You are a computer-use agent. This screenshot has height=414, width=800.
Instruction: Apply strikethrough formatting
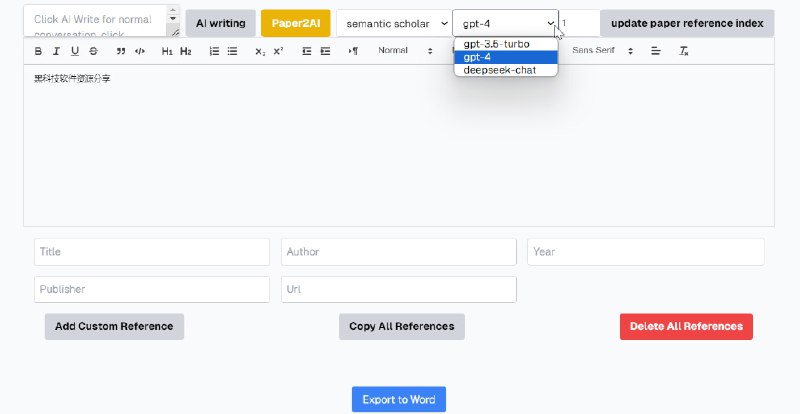[x=93, y=51]
